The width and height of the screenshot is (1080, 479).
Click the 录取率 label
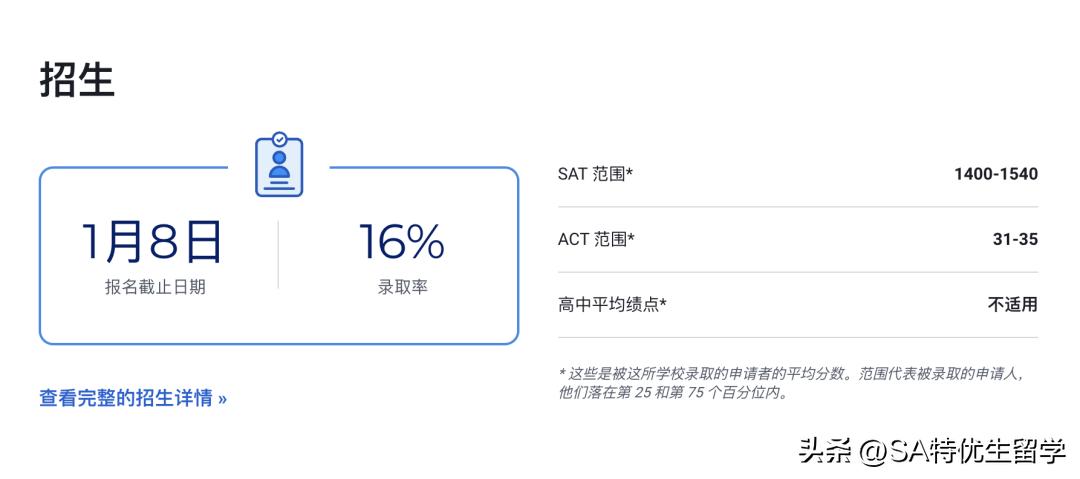click(x=402, y=287)
